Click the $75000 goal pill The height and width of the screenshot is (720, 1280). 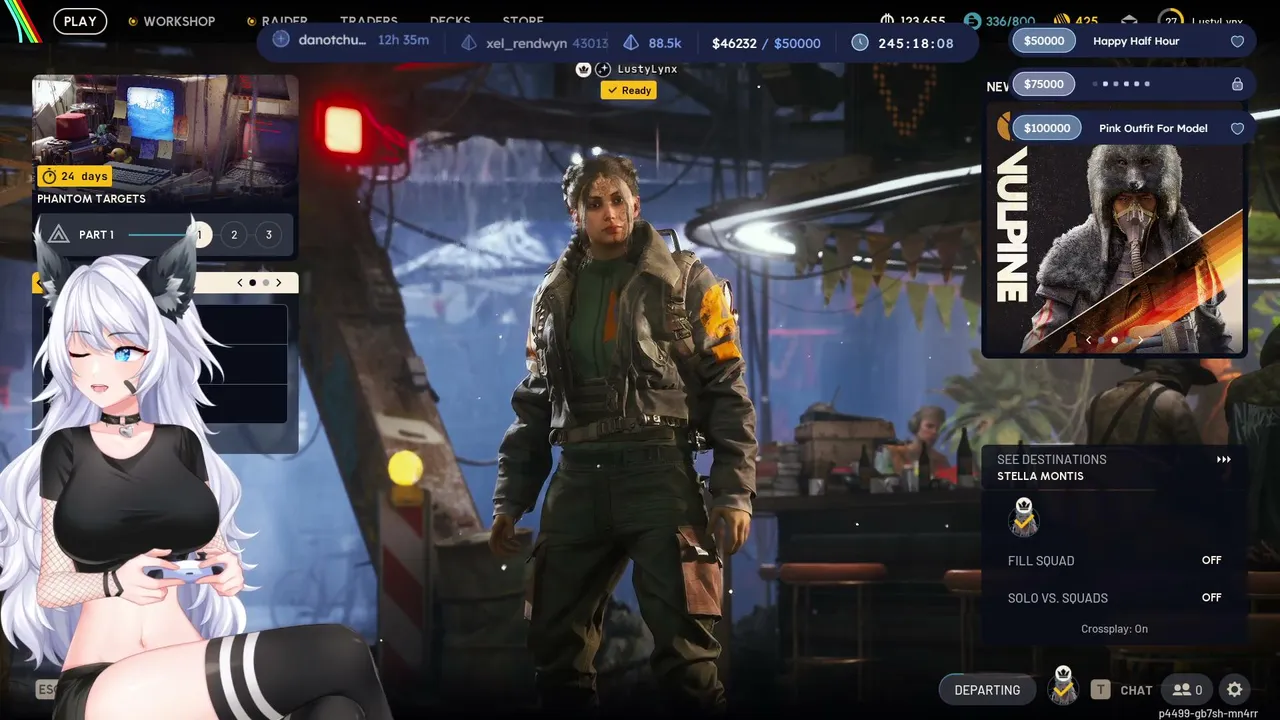(1044, 84)
